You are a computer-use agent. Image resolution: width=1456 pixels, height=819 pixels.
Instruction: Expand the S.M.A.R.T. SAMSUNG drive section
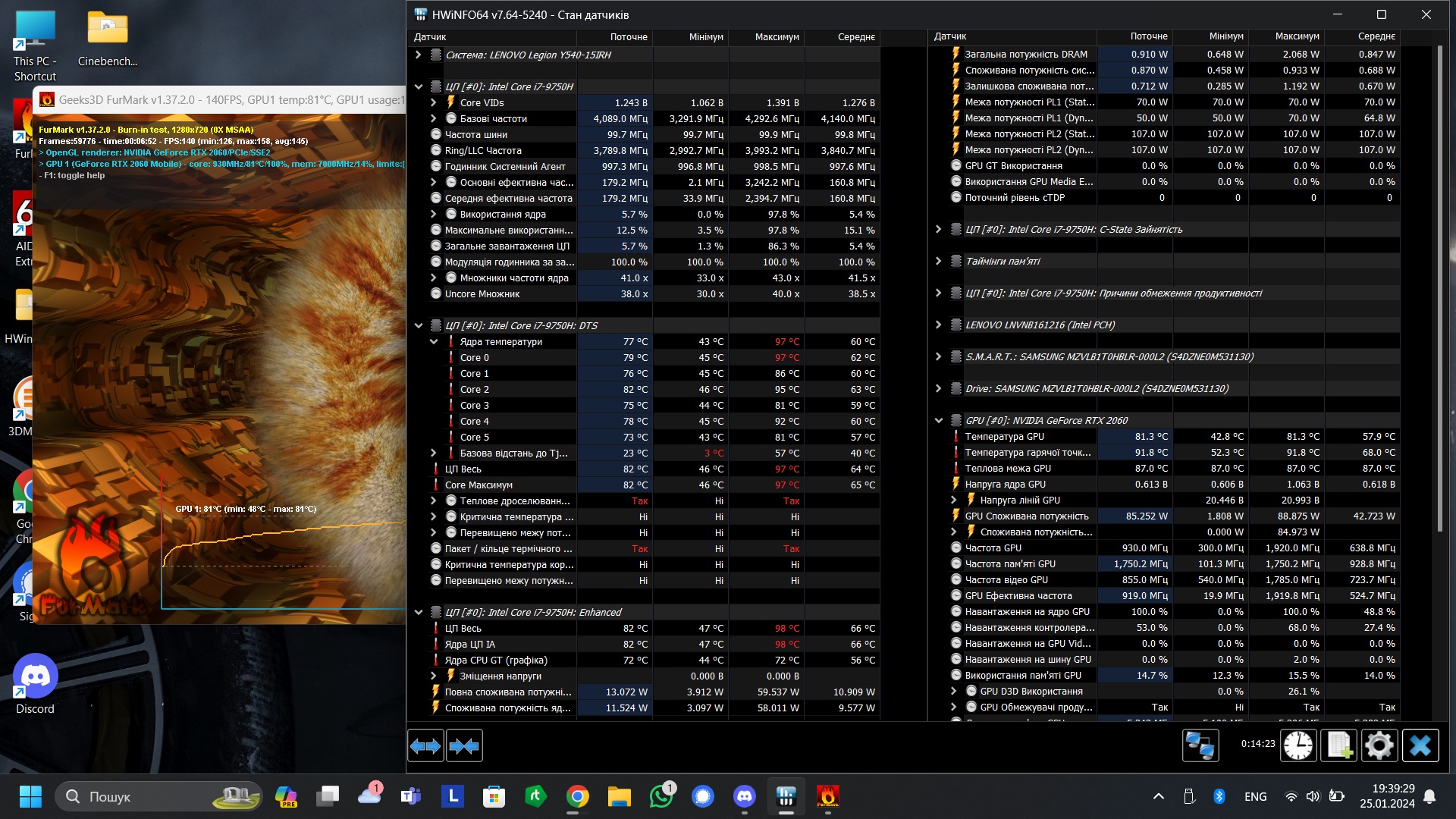click(x=938, y=356)
